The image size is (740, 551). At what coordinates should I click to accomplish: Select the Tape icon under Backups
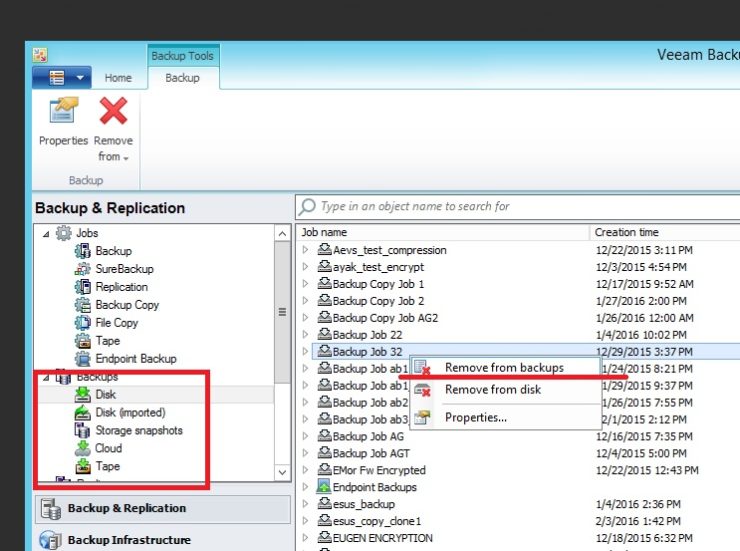(x=83, y=466)
